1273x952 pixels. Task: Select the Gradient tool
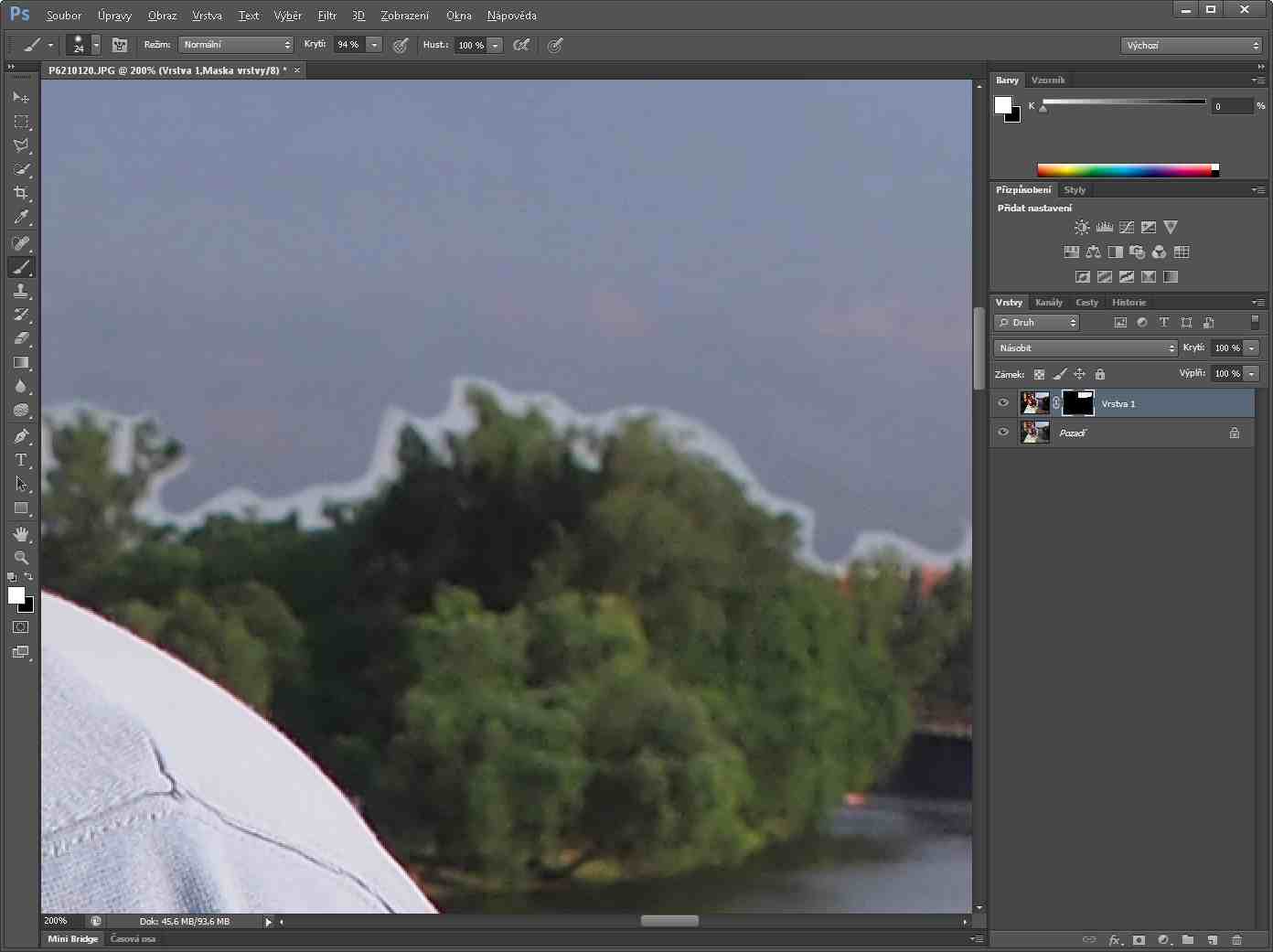21,362
